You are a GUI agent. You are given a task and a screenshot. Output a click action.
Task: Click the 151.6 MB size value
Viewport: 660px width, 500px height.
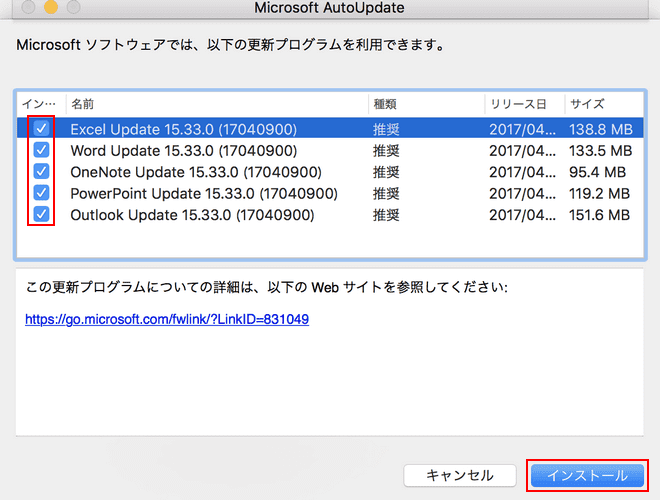599,215
